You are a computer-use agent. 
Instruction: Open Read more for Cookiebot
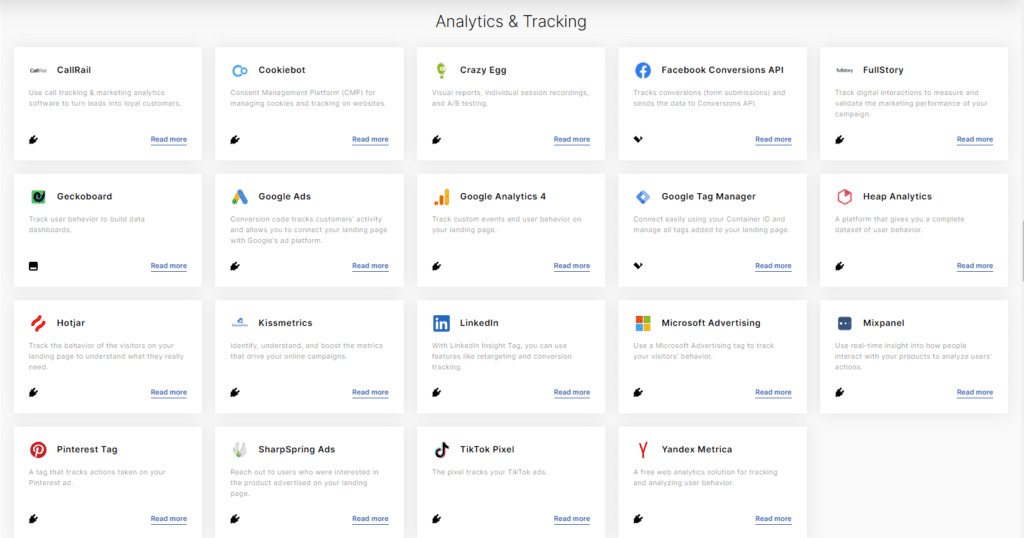[x=370, y=140]
